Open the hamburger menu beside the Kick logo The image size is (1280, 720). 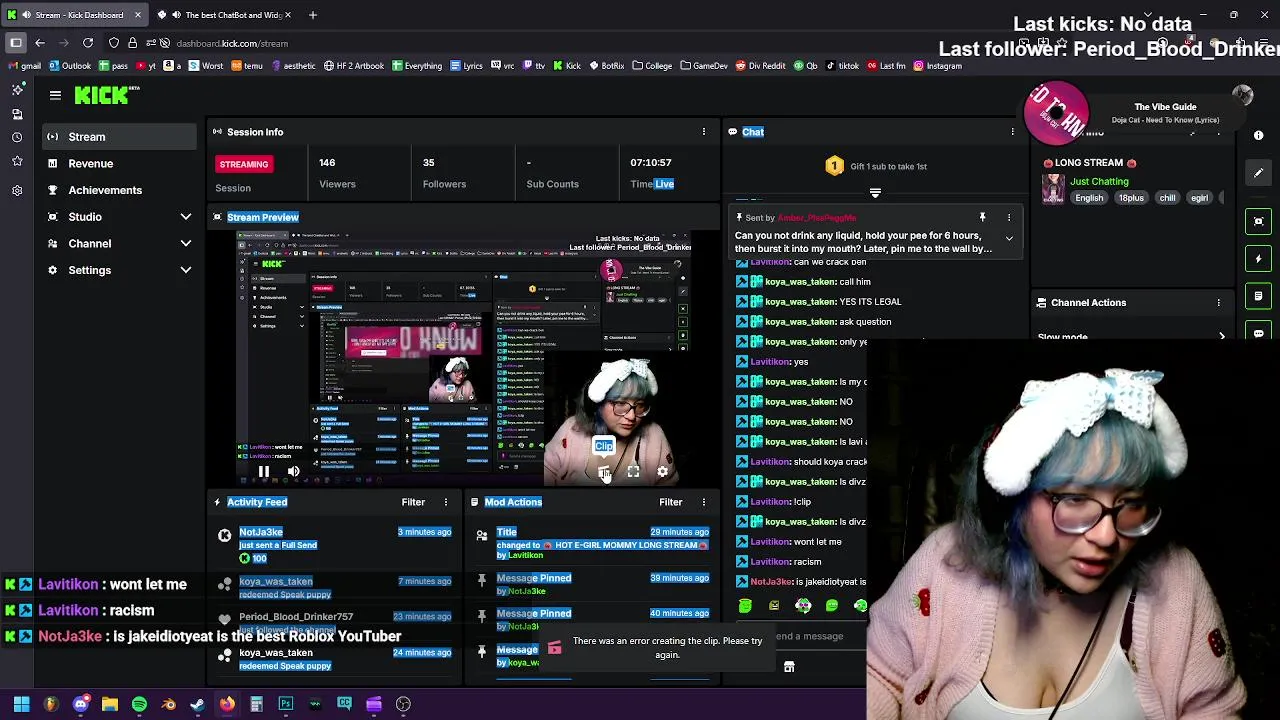pyautogui.click(x=55, y=95)
